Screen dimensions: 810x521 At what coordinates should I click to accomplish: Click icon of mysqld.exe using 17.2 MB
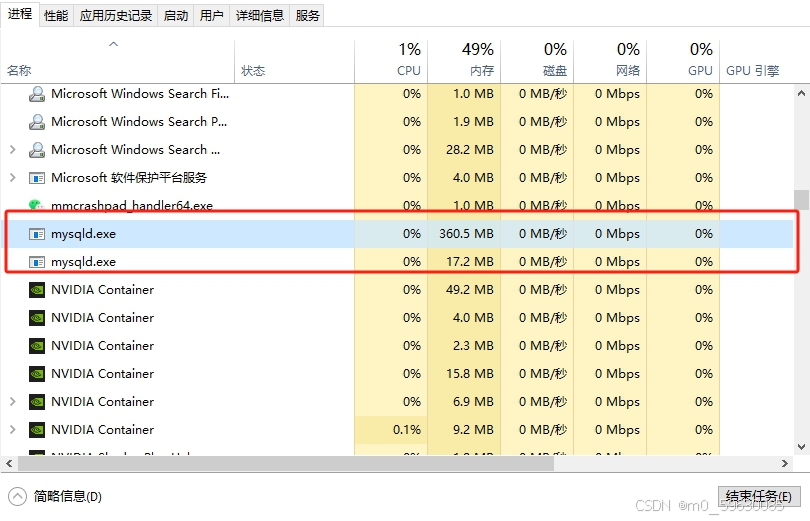coord(36,262)
